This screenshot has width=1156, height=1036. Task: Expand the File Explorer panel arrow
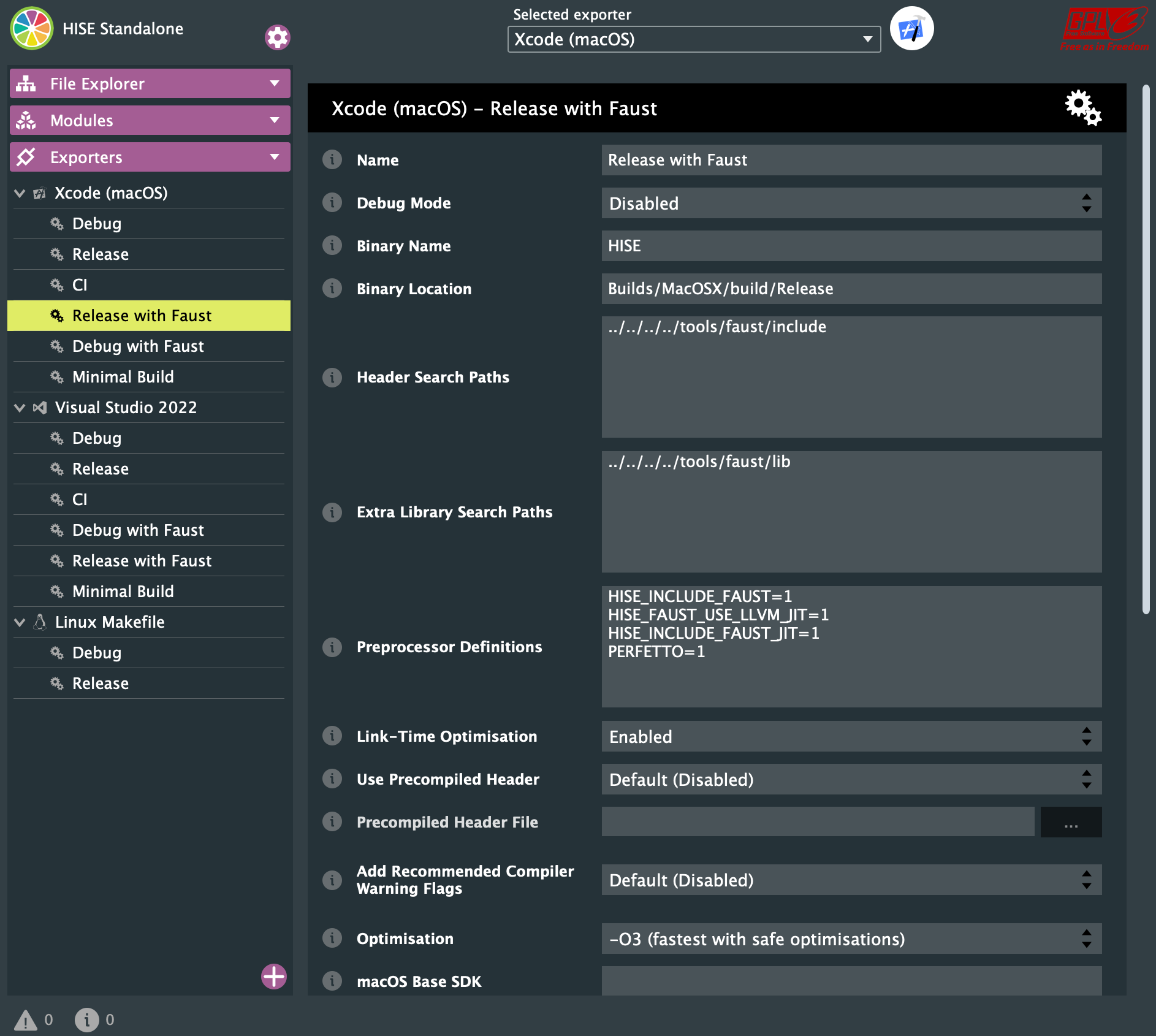click(275, 83)
